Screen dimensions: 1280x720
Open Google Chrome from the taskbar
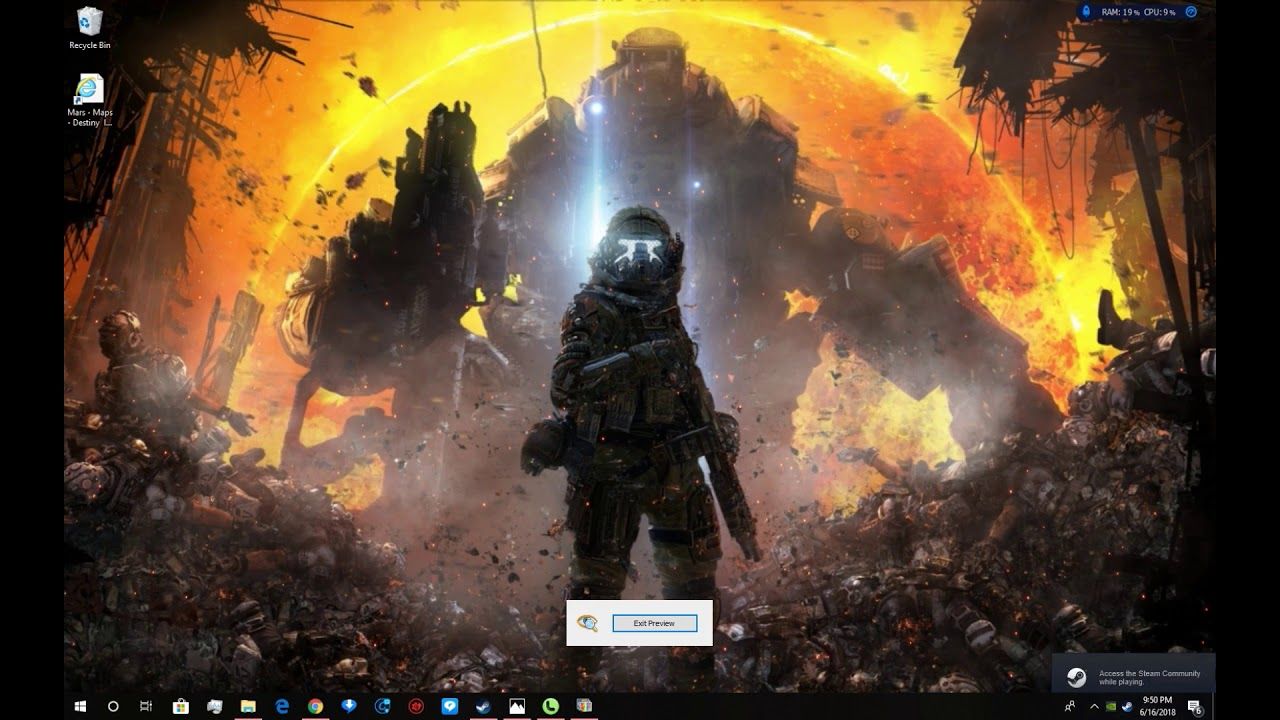314,706
